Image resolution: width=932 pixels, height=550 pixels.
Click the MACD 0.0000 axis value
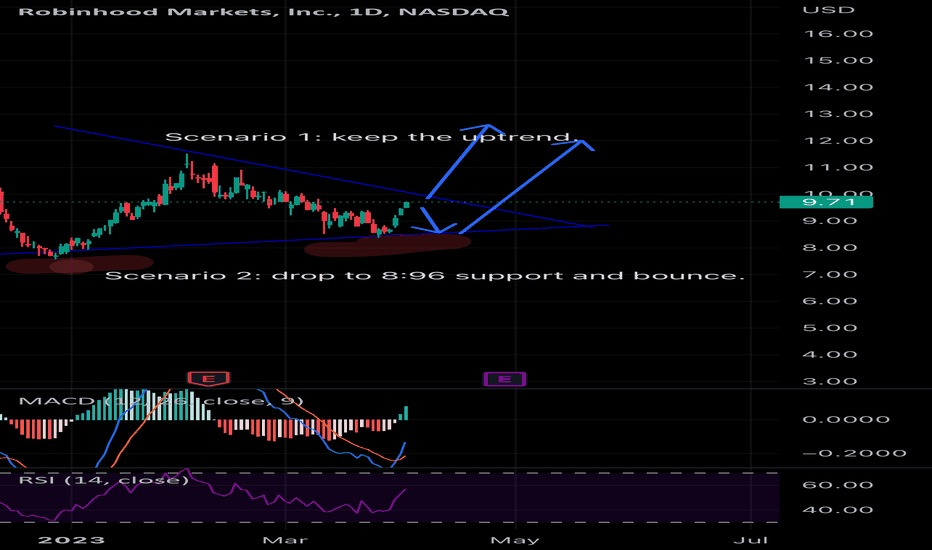pyautogui.click(x=846, y=420)
